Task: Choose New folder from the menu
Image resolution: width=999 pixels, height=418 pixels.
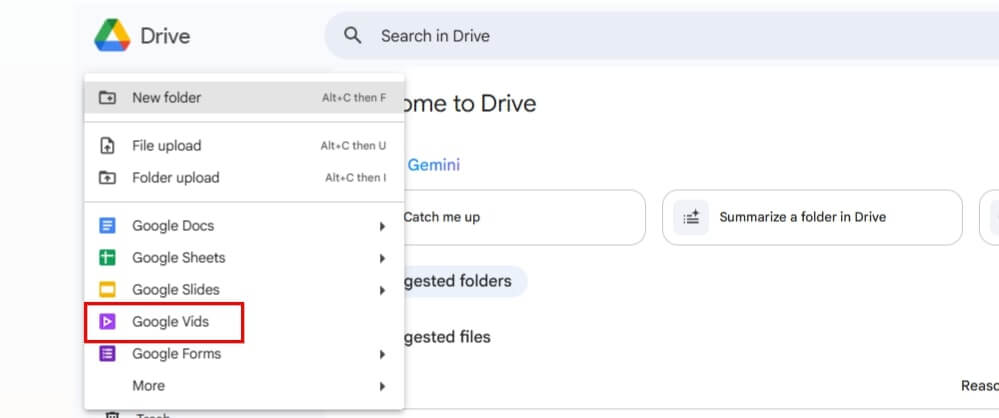Action: click(x=244, y=97)
